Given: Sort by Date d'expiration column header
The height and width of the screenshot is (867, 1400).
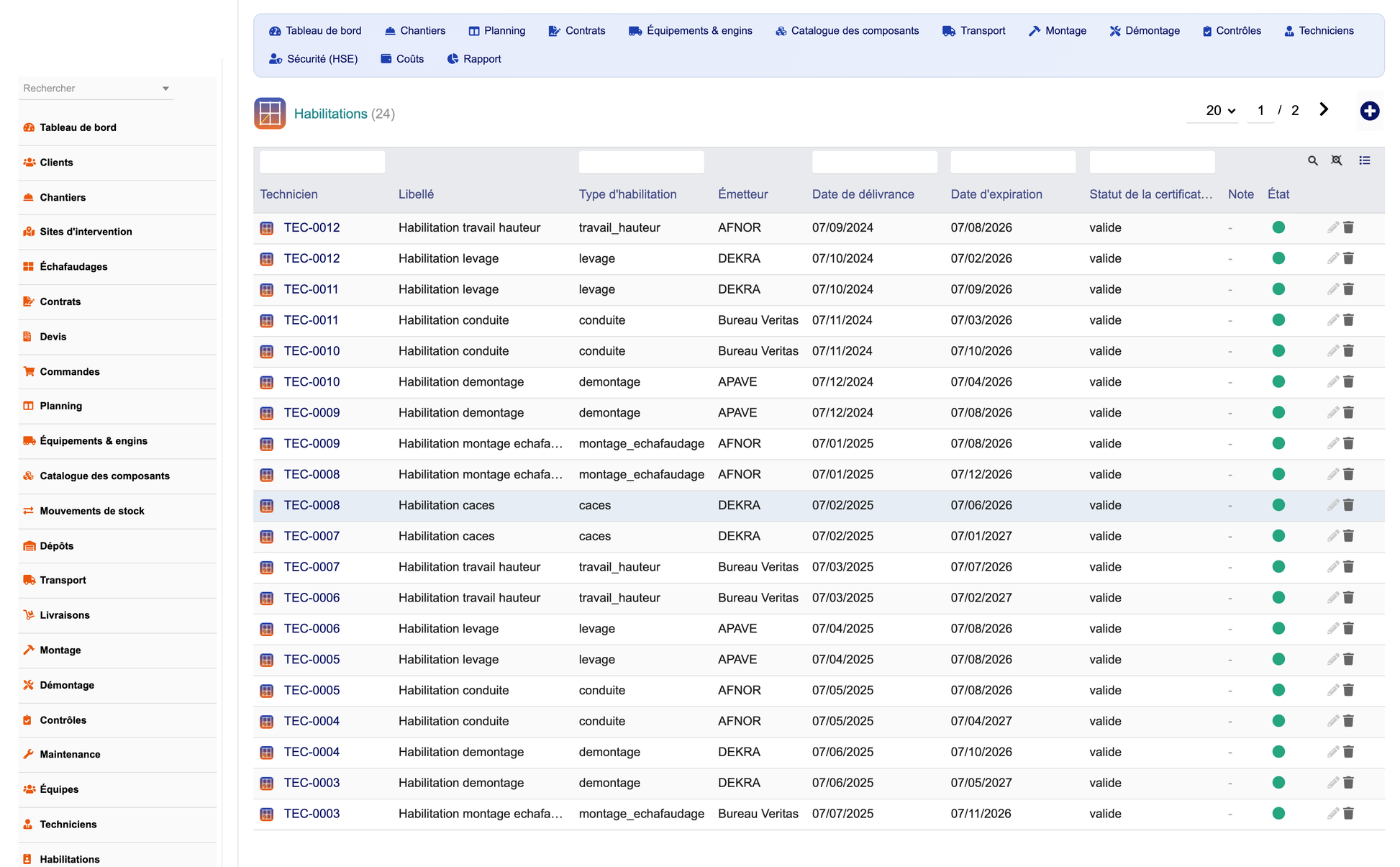Looking at the screenshot, I should tap(996, 194).
